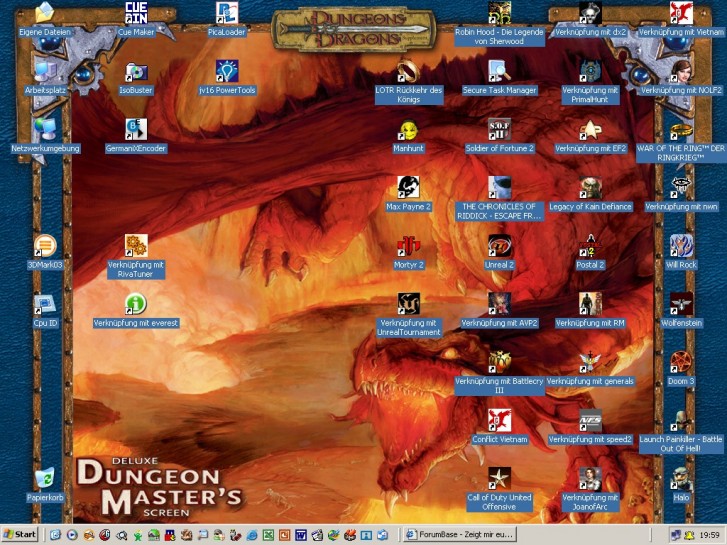
Task: Select the Verknüpfung mit AVP2 shortcut
Action: (499, 304)
